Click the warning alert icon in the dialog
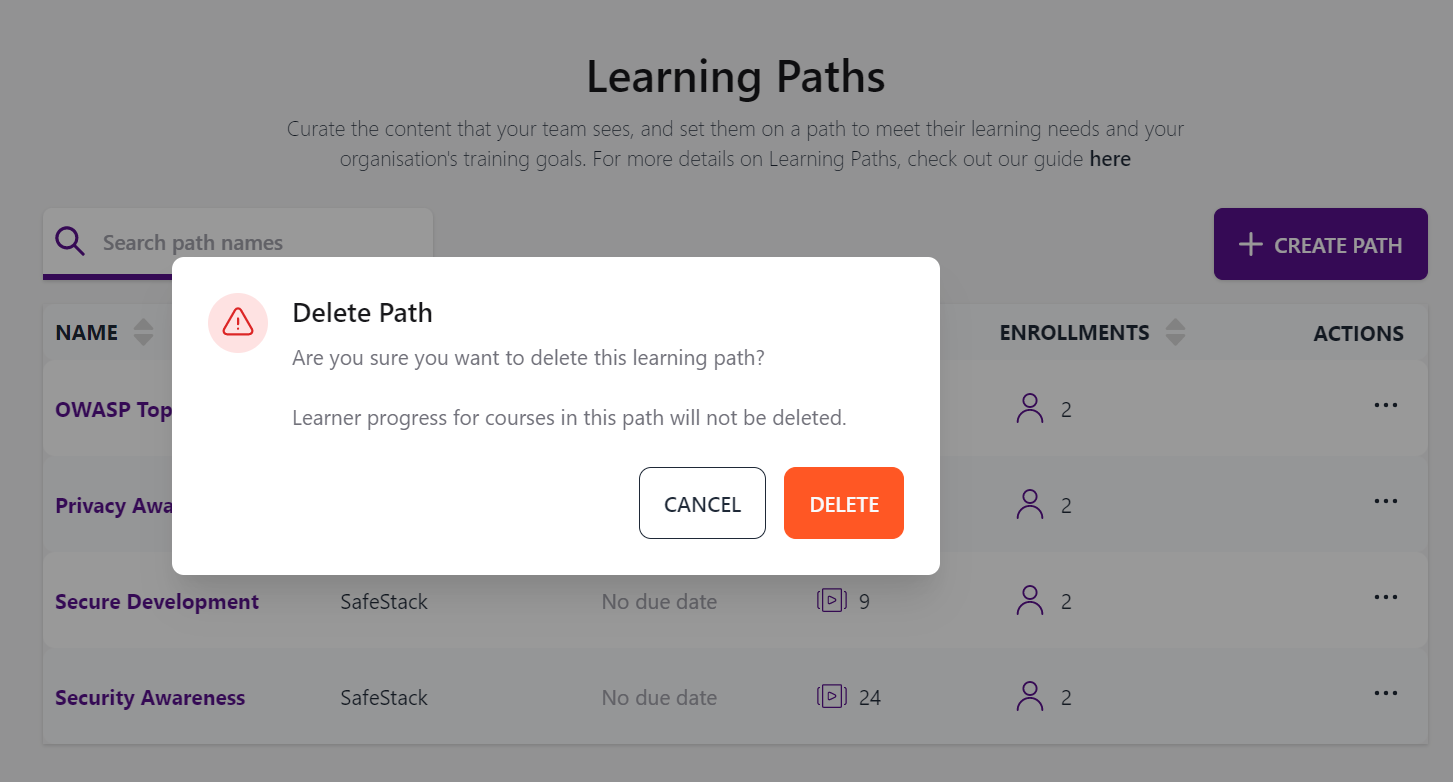1453x782 pixels. (x=237, y=322)
